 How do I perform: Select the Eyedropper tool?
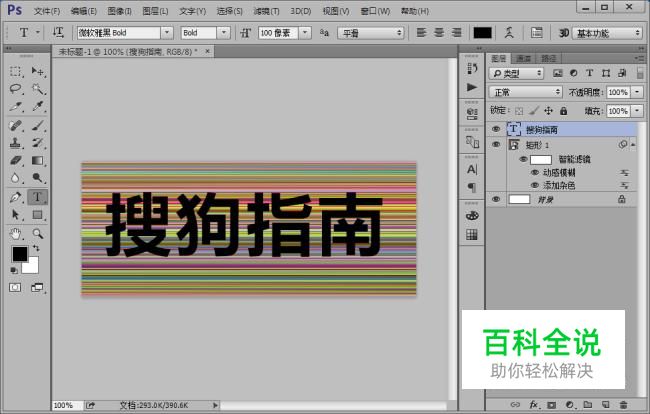[38, 106]
